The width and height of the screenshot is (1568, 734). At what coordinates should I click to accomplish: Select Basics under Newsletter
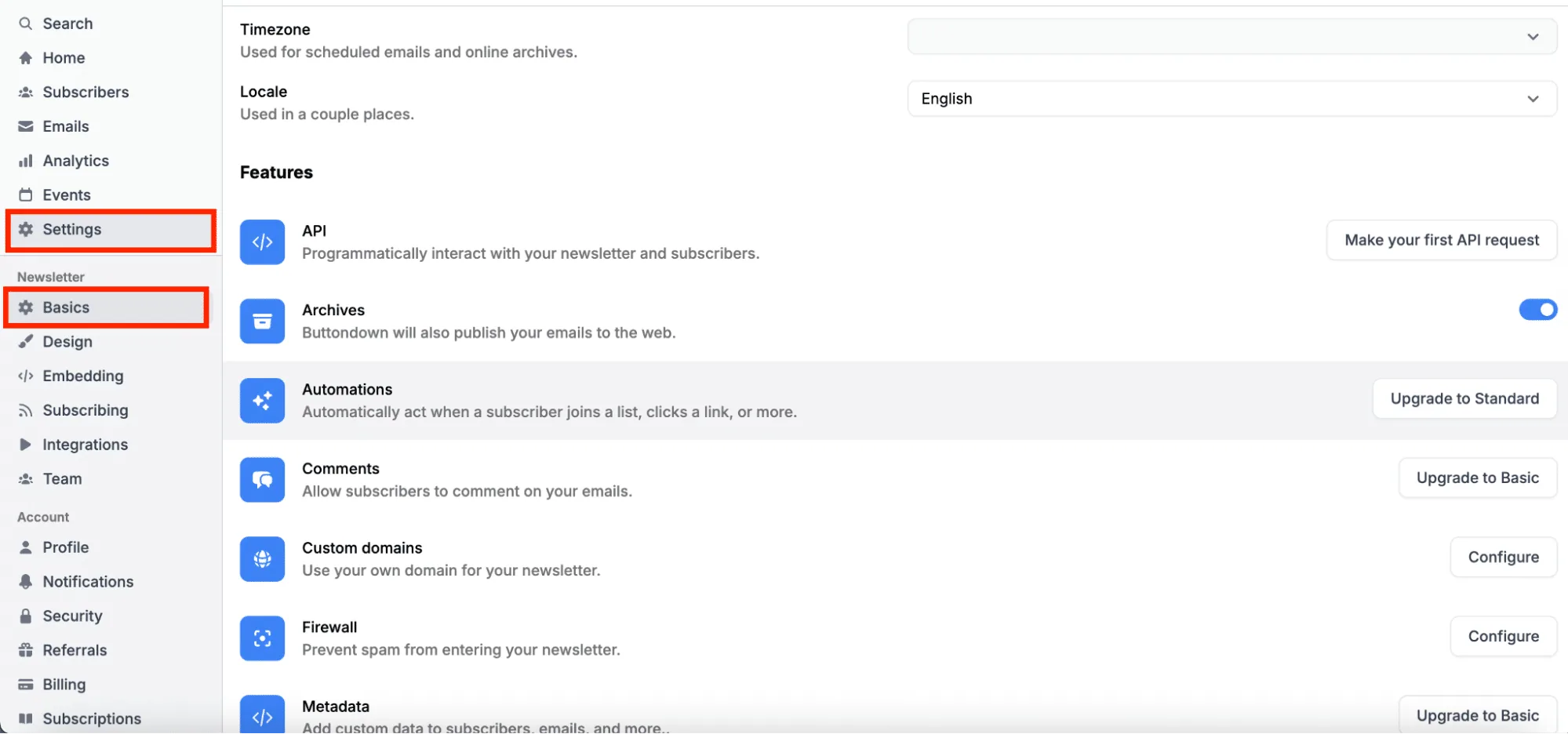tap(107, 307)
